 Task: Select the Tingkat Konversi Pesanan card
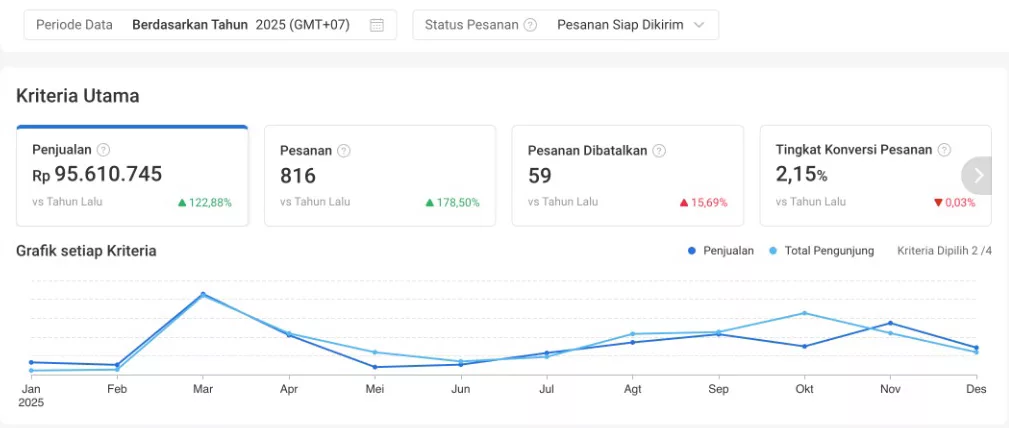(875, 176)
